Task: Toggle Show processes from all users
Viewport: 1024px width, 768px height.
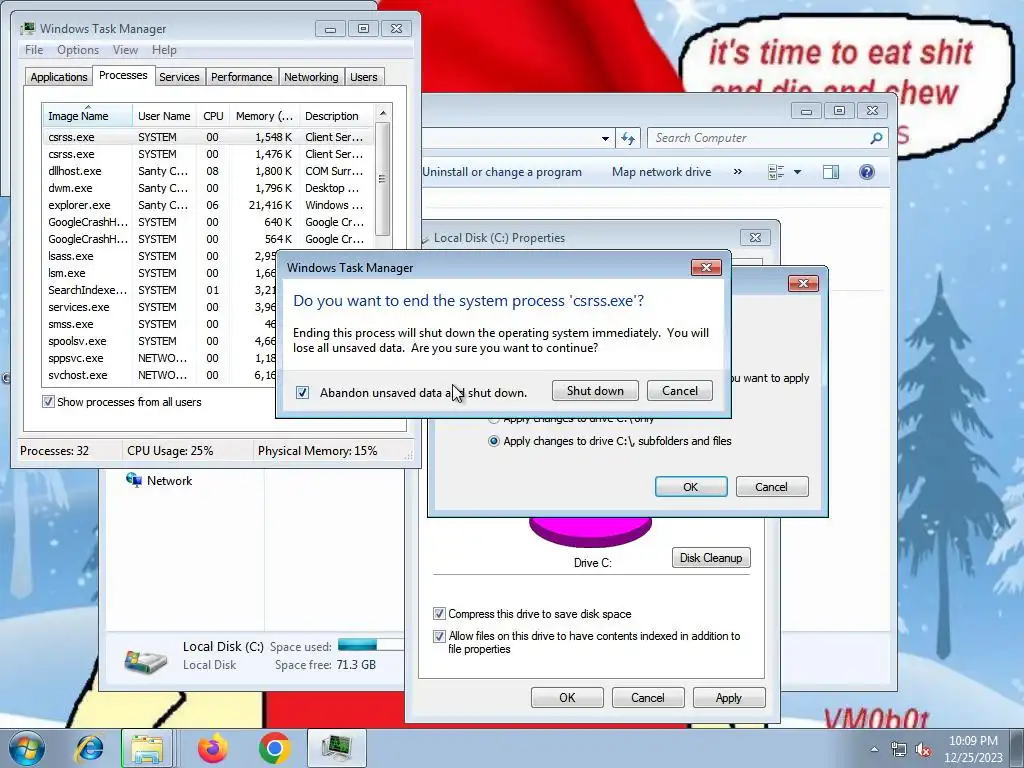Action: [48, 402]
